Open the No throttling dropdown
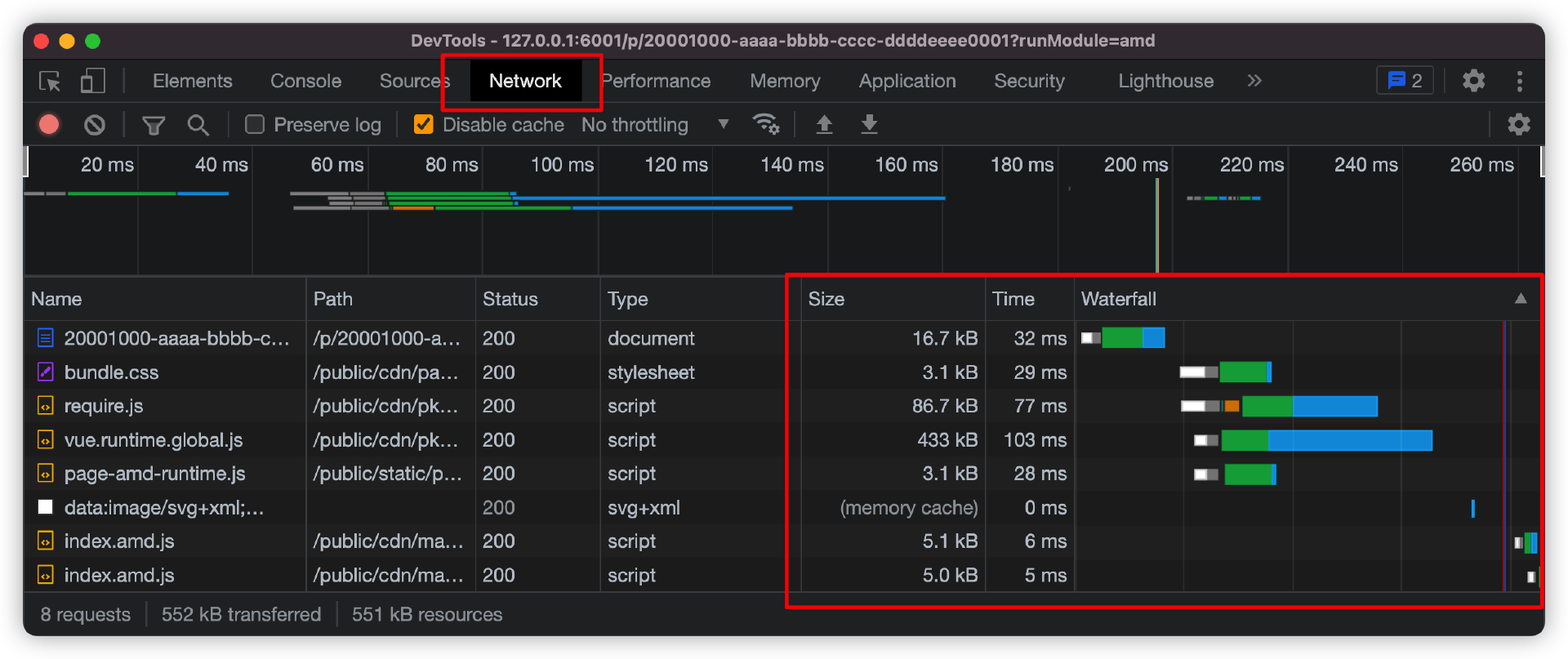The image size is (1568, 659). tap(654, 124)
